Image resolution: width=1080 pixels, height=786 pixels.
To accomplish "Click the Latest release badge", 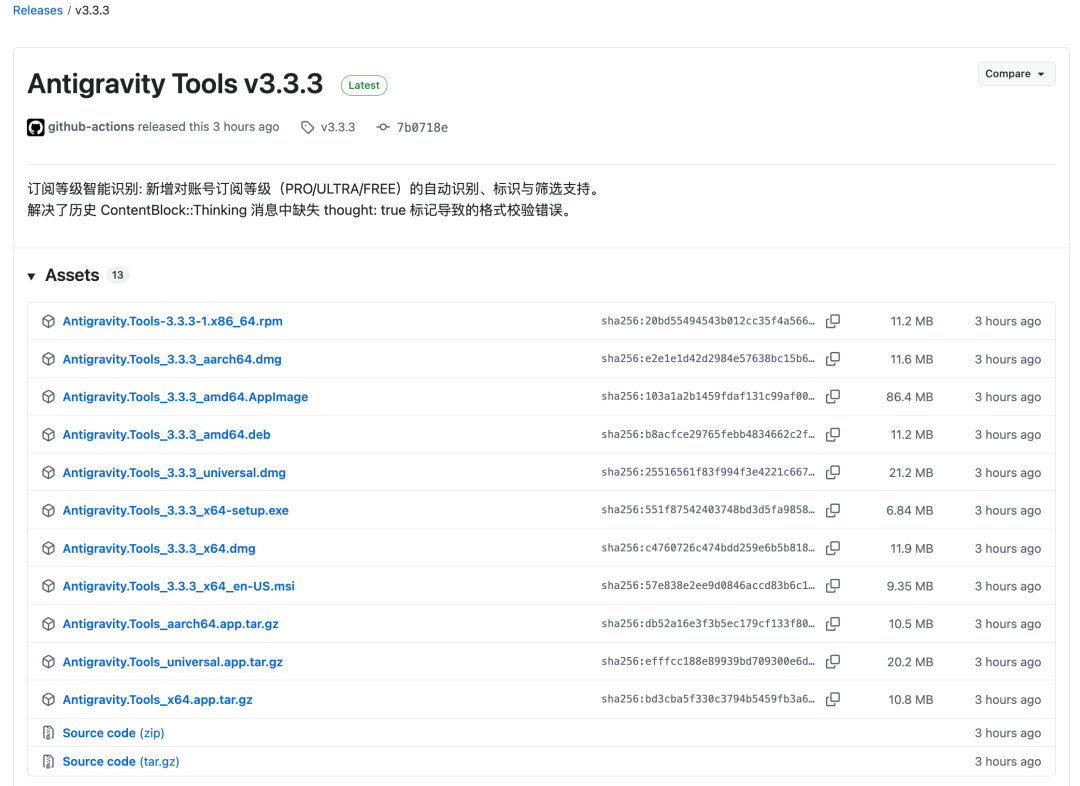I will pos(363,86).
